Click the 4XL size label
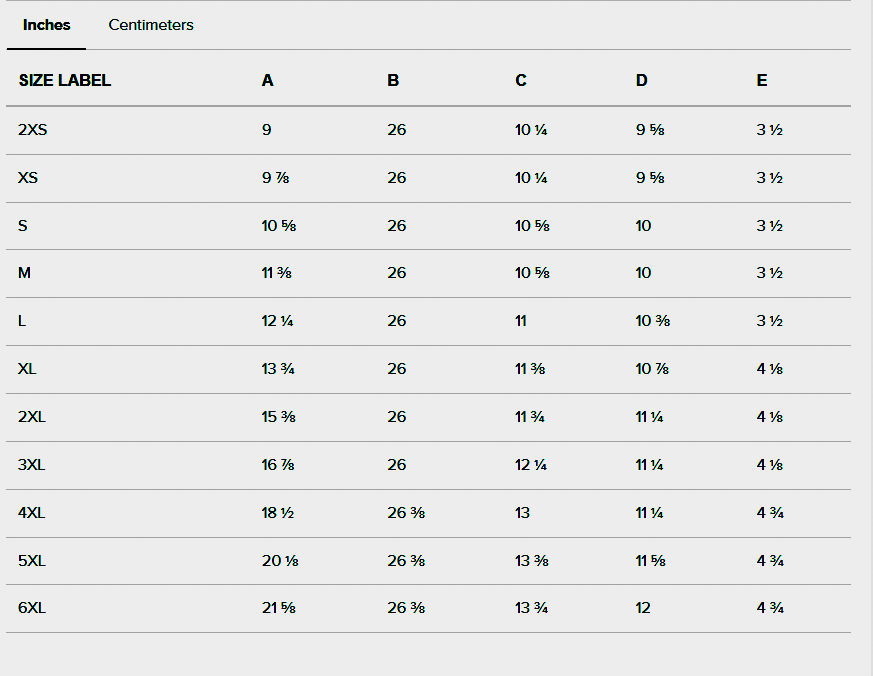 click(x=32, y=513)
